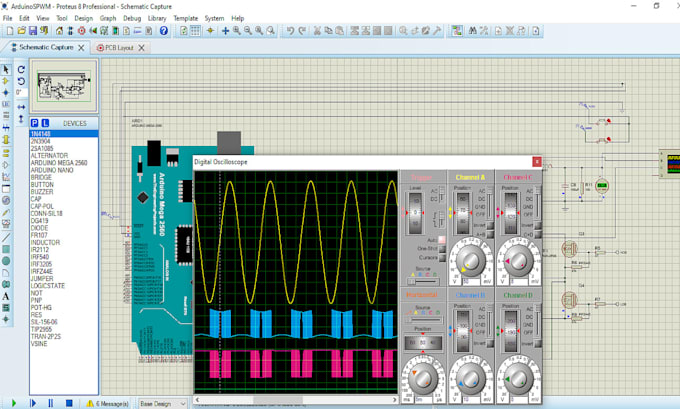Image resolution: width=680 pixels, height=409 pixels.
Task: Stop the simulation with square button
Action: coord(69,403)
